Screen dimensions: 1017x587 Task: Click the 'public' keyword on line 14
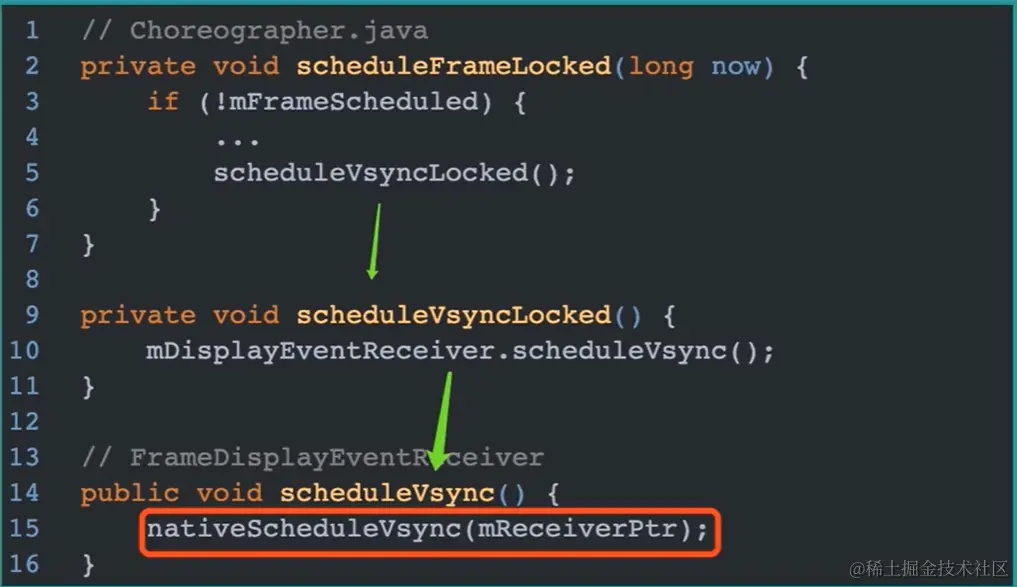tap(129, 494)
